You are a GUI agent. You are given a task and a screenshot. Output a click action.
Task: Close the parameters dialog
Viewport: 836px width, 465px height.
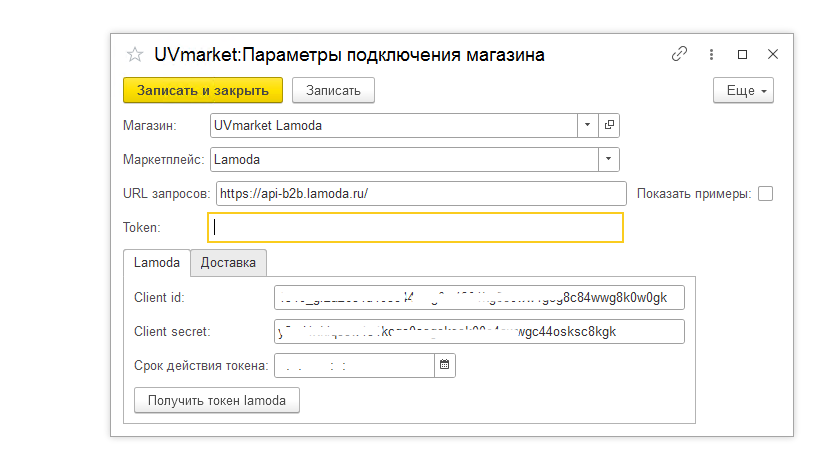pos(773,54)
